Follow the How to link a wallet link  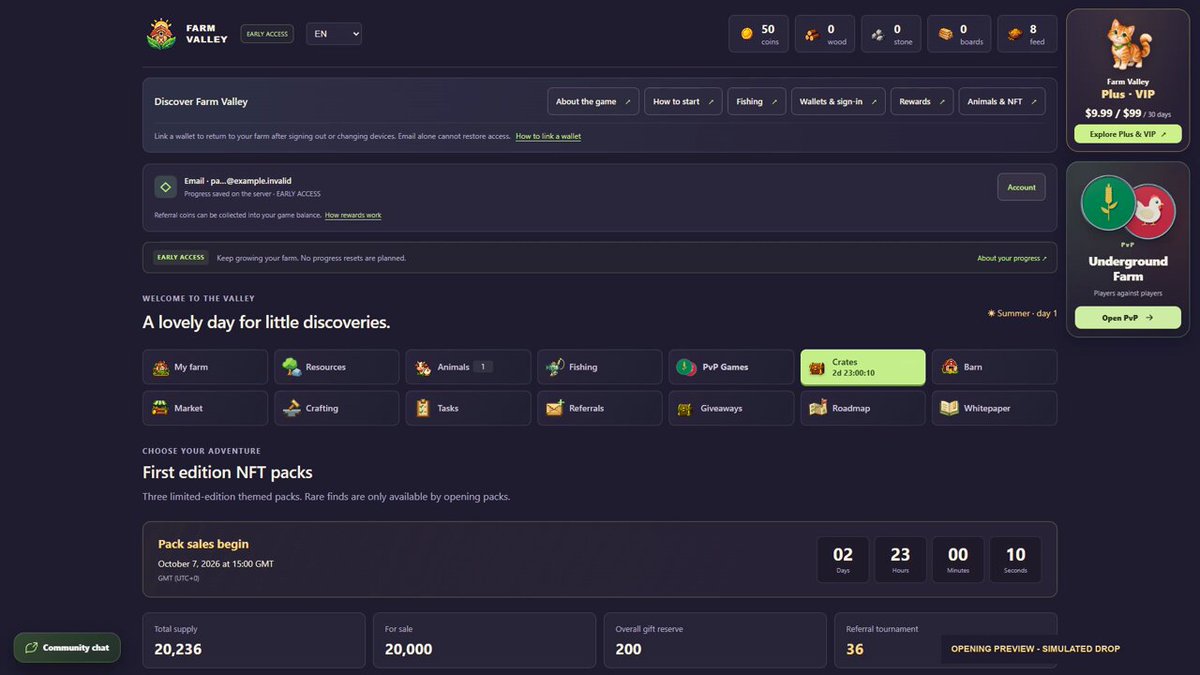[548, 136]
